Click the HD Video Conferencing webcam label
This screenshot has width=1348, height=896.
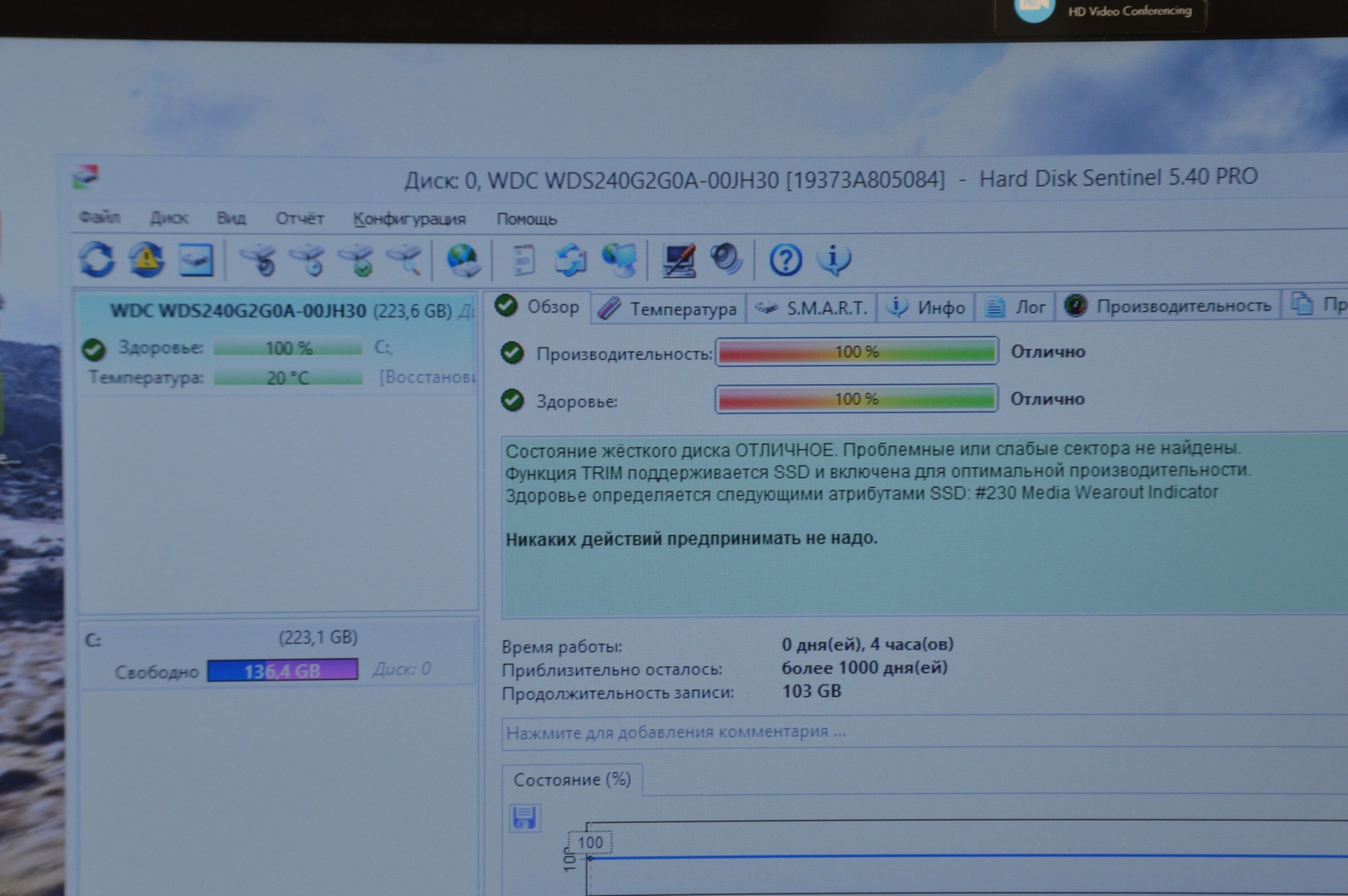click(1129, 11)
